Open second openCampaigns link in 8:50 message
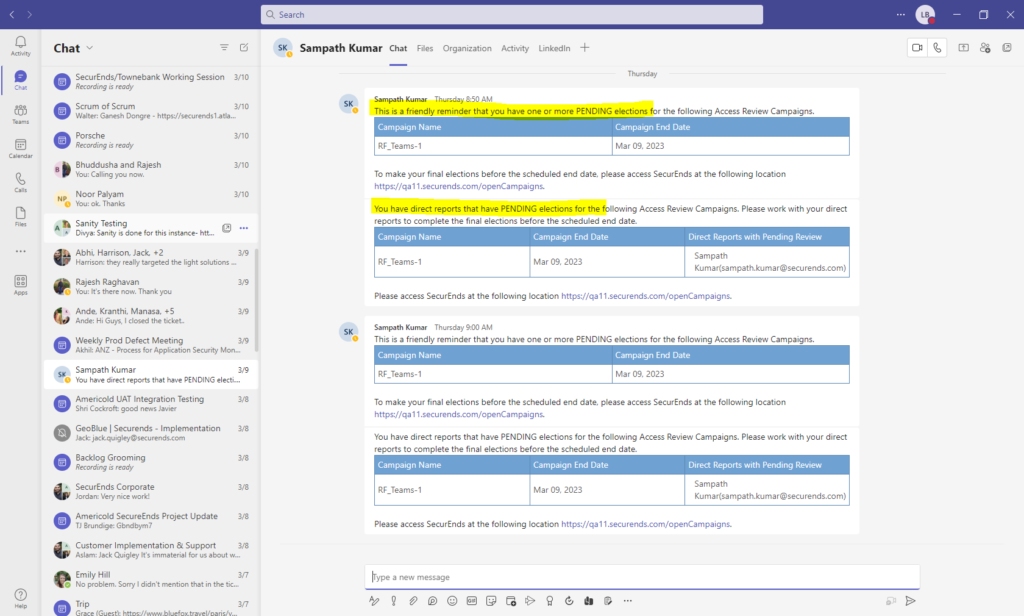Viewport: 1024px width, 616px height. click(645, 296)
